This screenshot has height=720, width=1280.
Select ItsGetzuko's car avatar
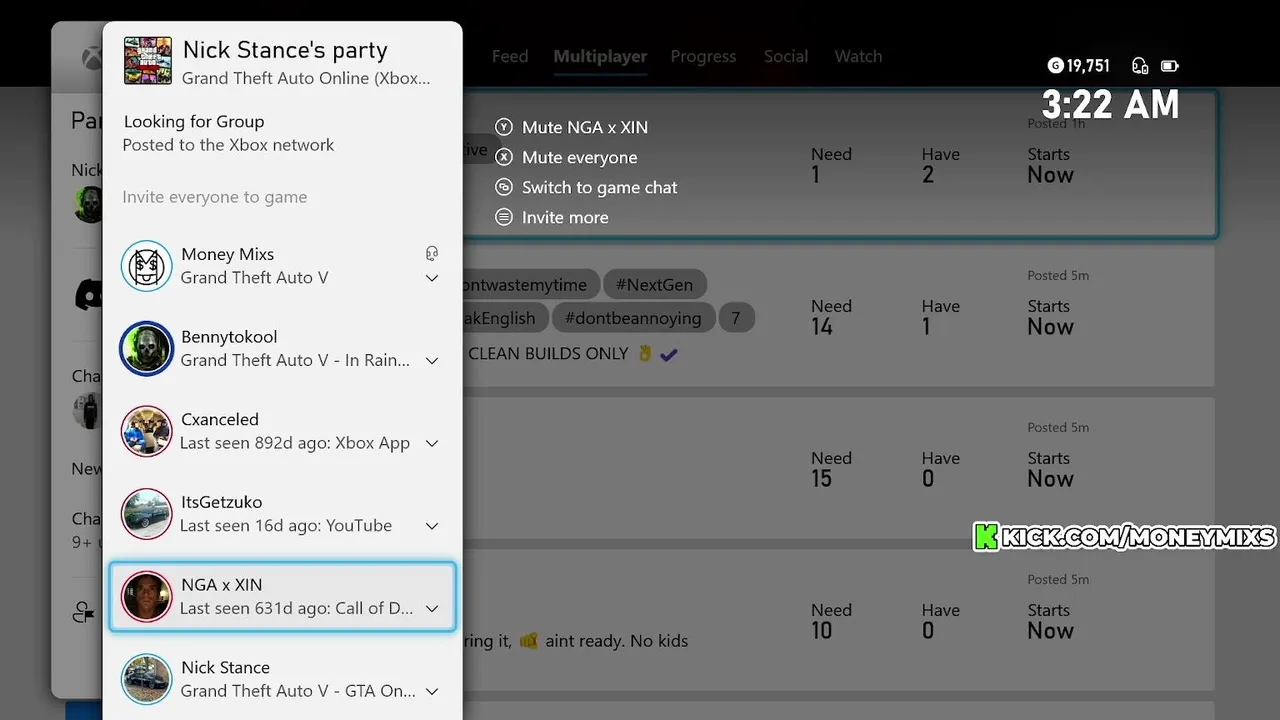(146, 514)
